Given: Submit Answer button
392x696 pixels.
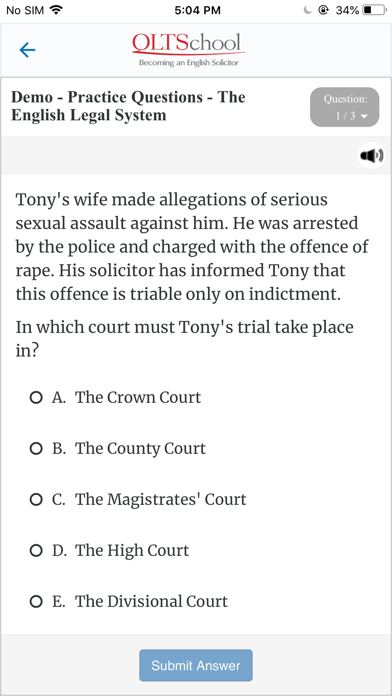Looking at the screenshot, I should (196, 665).
